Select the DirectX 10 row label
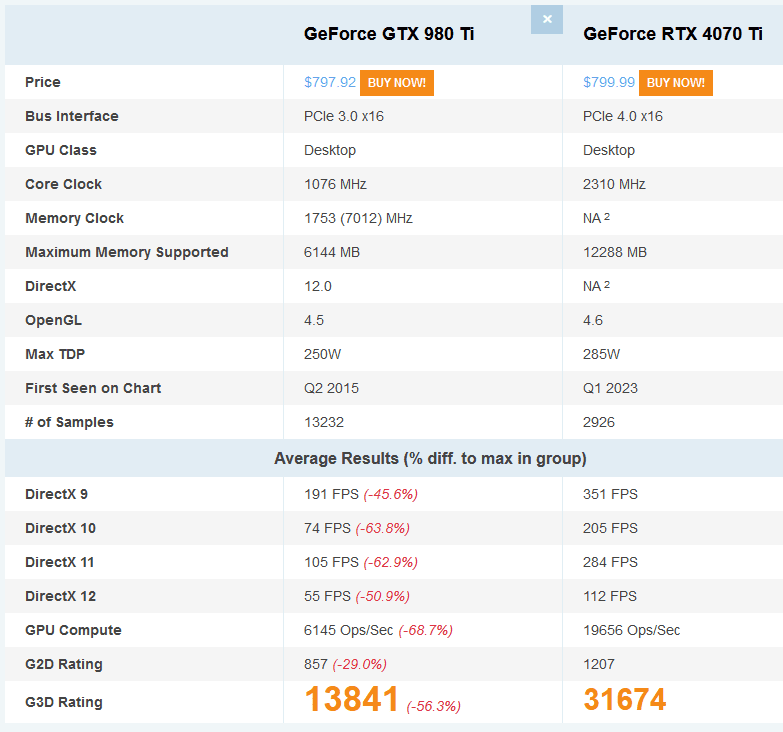Screen dimensions: 783x732 pos(60,528)
